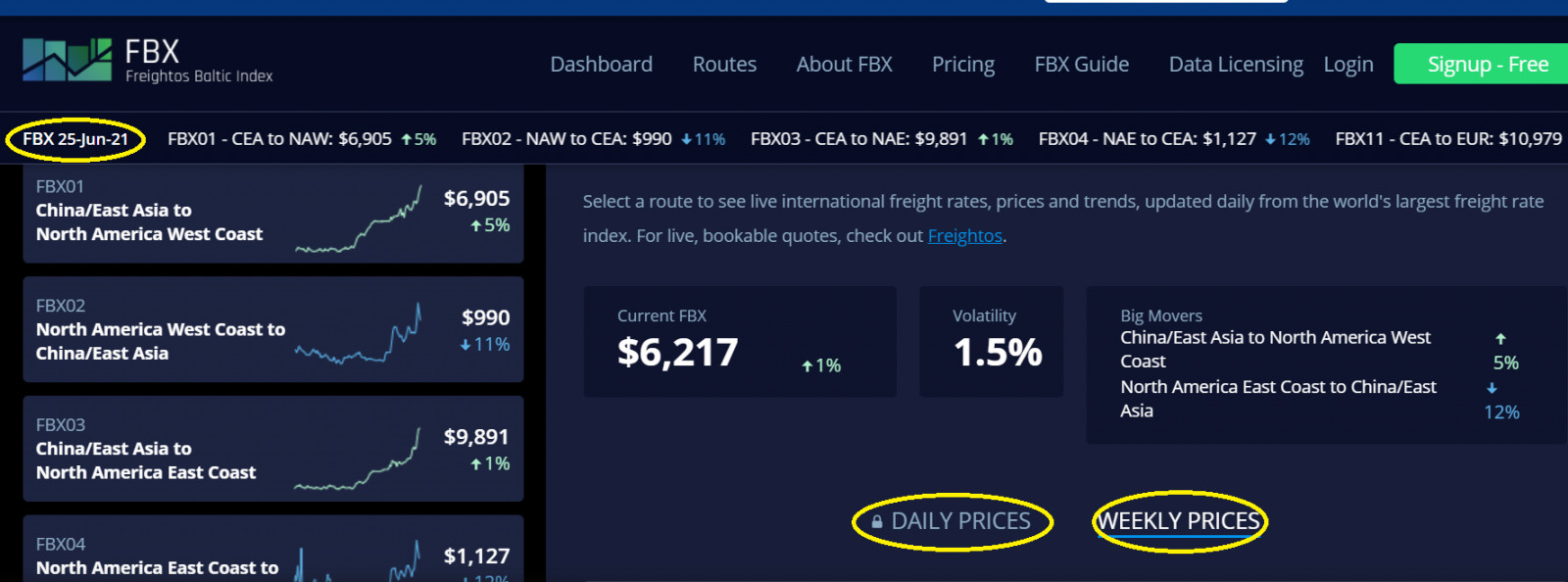Image resolution: width=1568 pixels, height=582 pixels.
Task: Click the Login link
Action: (1347, 65)
